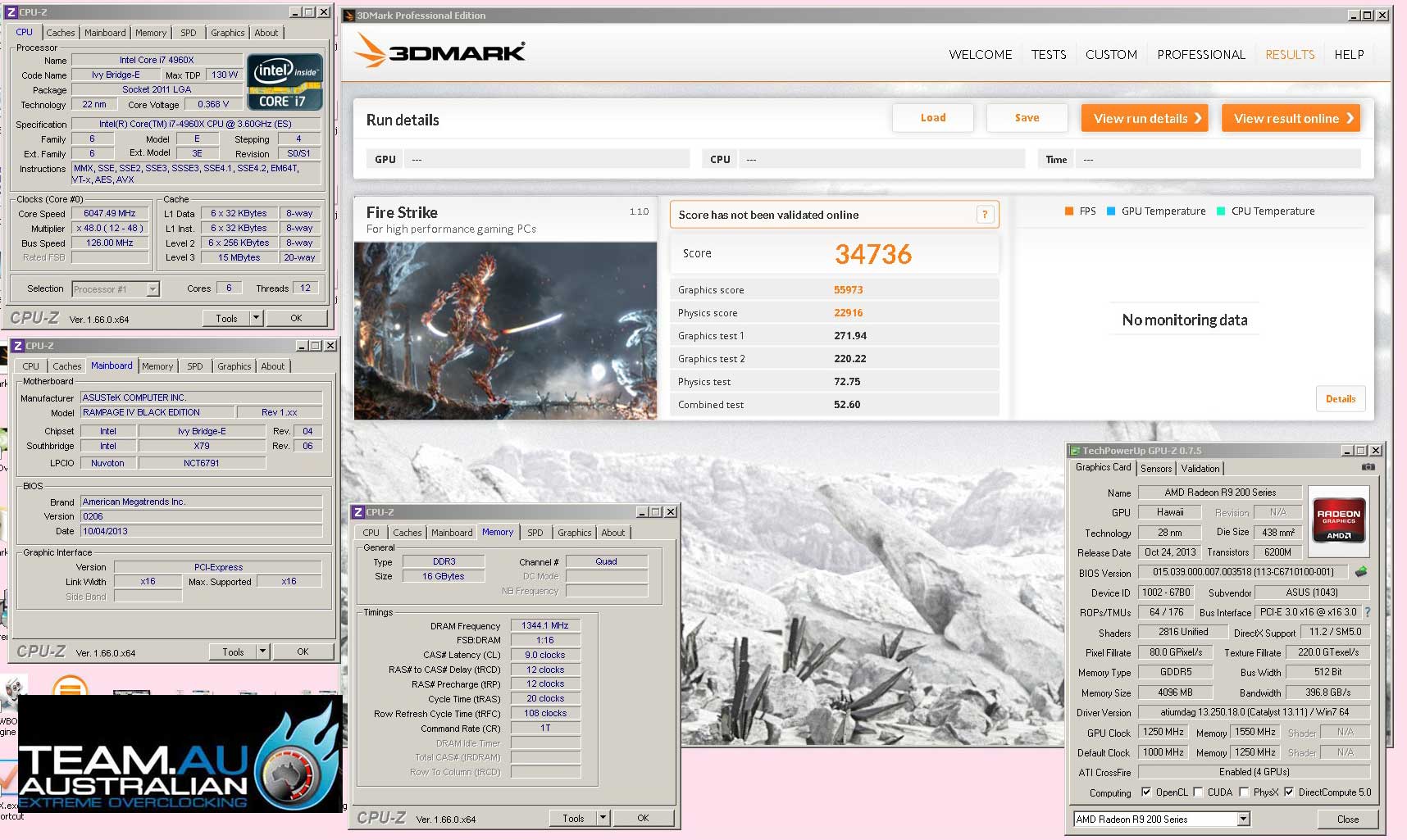Click the title bar Z icon of CPU-Z Mainboard window
1407x840 pixels.
tap(17, 346)
